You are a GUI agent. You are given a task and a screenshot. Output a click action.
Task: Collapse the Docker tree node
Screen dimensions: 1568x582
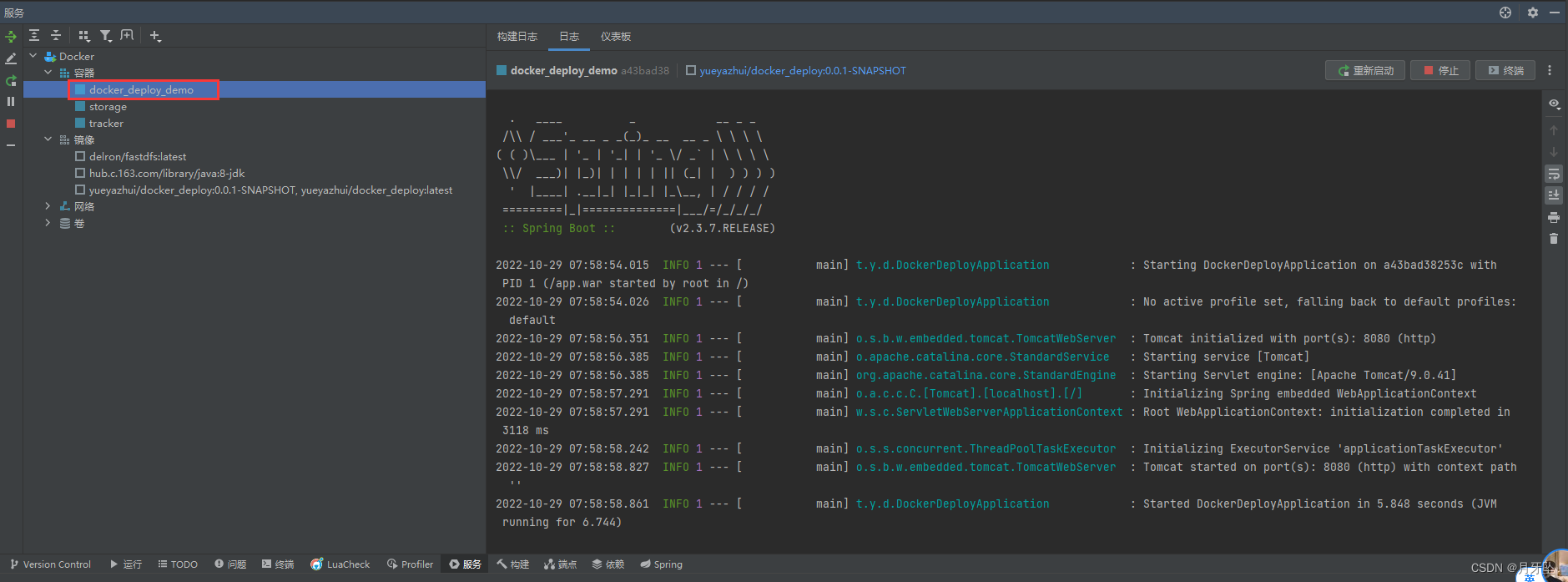[x=33, y=56]
